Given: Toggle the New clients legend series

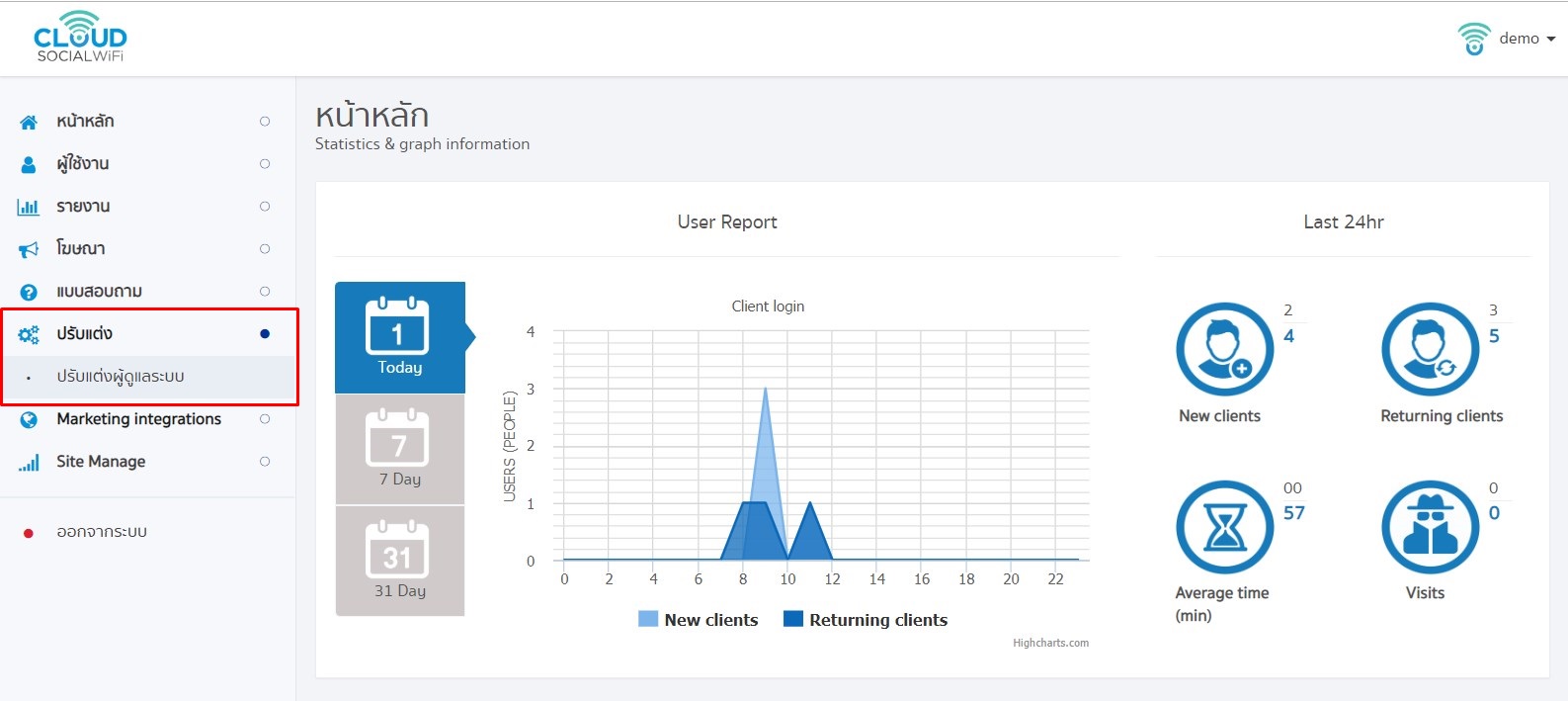Looking at the screenshot, I should click(699, 620).
